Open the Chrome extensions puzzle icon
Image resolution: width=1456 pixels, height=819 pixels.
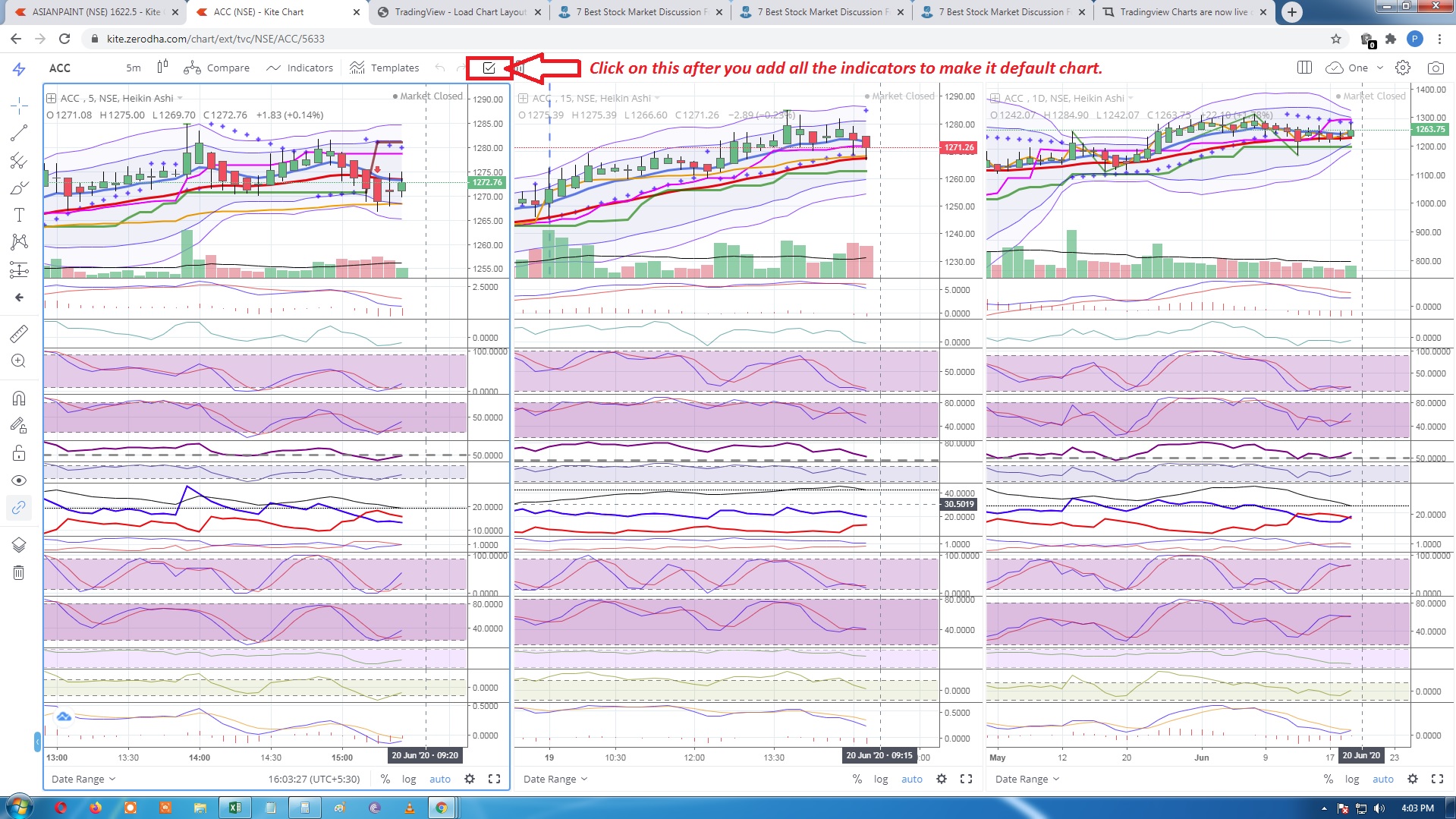[1390, 39]
